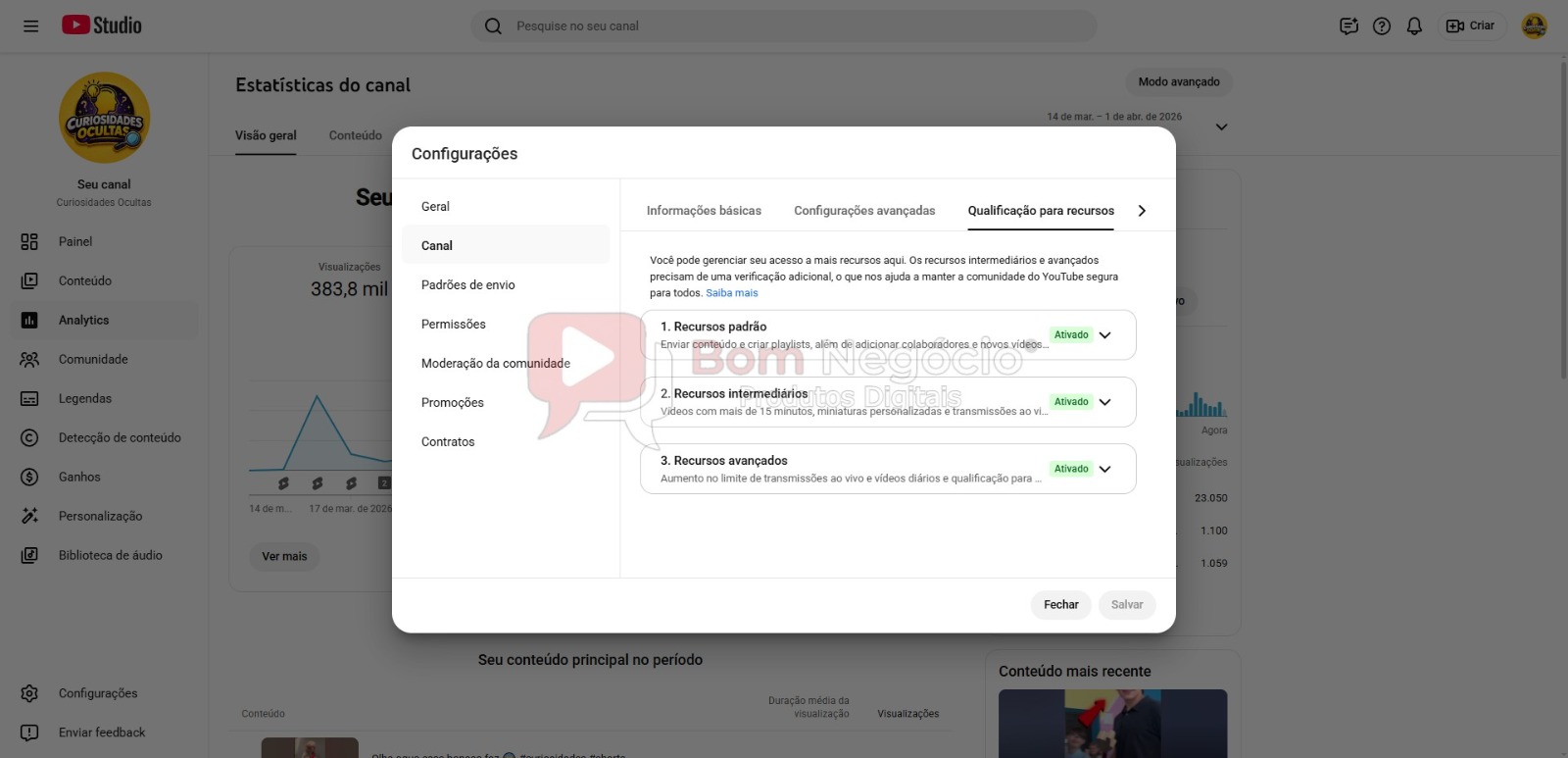Open the Saiba mais link
Image resolution: width=1568 pixels, height=758 pixels.
[x=732, y=293]
